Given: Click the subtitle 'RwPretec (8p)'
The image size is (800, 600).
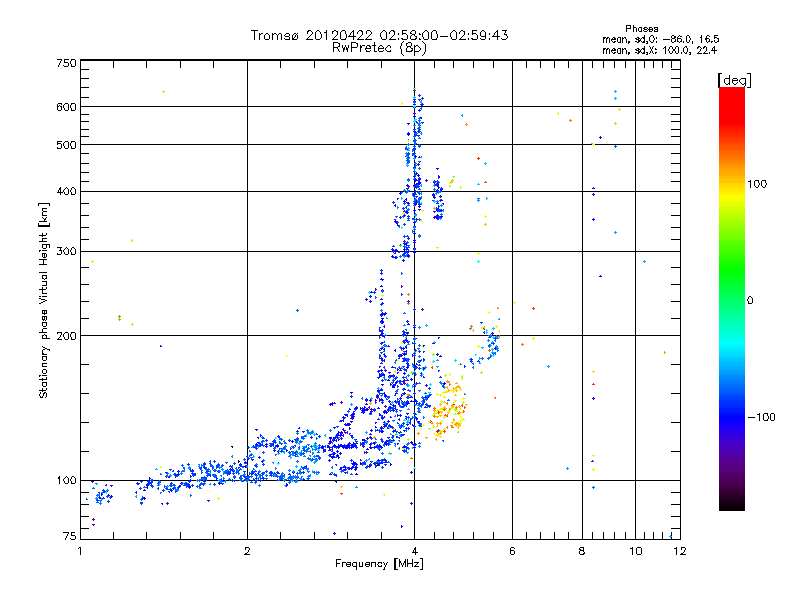Looking at the screenshot, I should pos(379,48).
